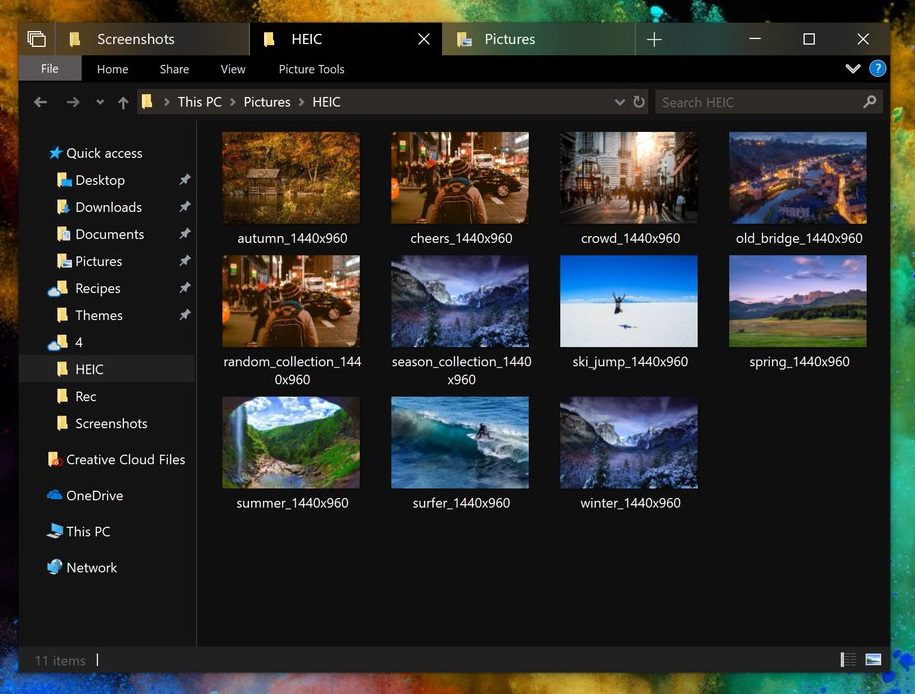Image resolution: width=915 pixels, height=694 pixels.
Task: Open the File menu
Action: tap(48, 69)
